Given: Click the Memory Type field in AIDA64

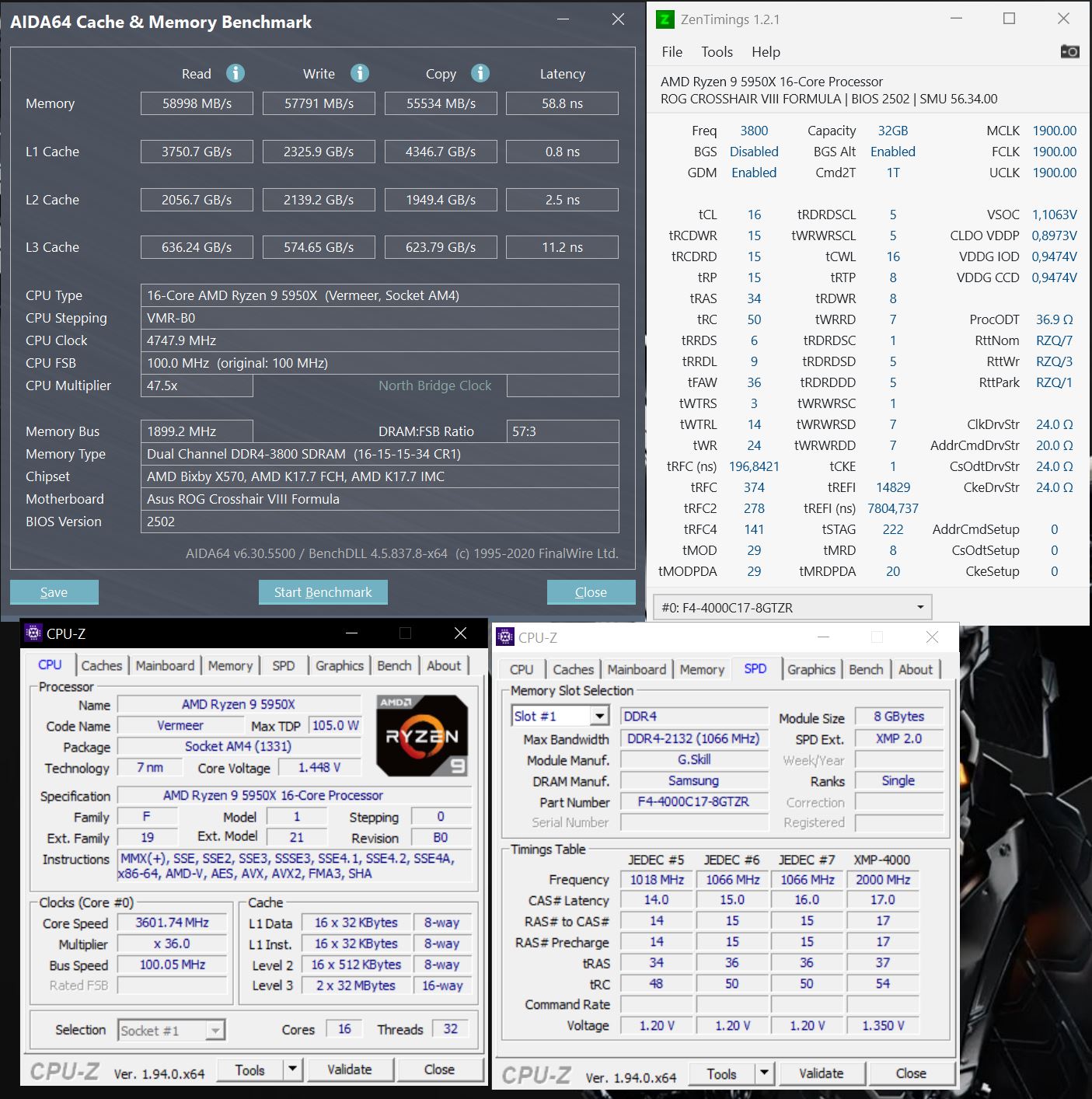Looking at the screenshot, I should click(x=379, y=454).
